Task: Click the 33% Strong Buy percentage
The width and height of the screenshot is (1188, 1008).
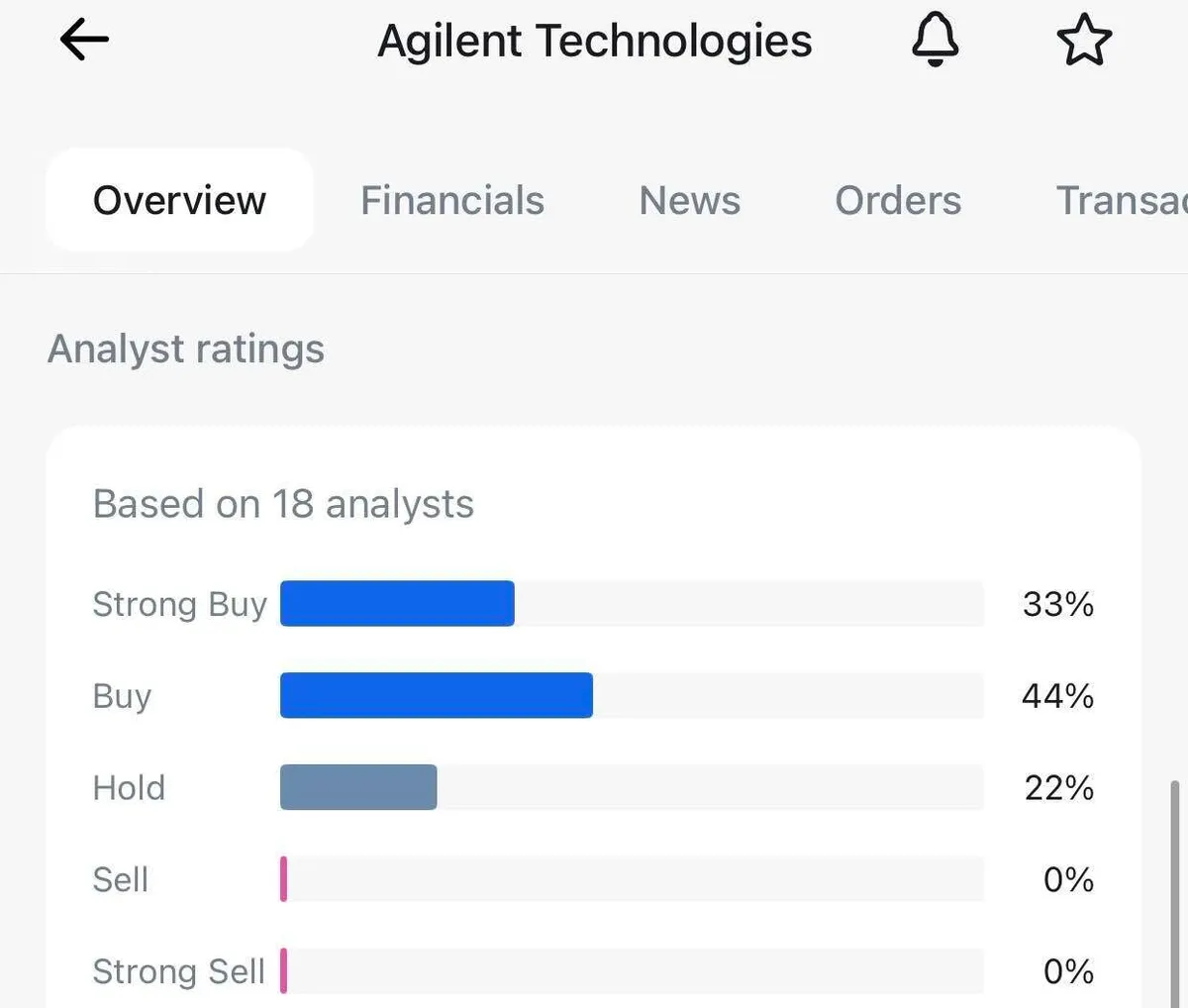Action: coord(1057,604)
